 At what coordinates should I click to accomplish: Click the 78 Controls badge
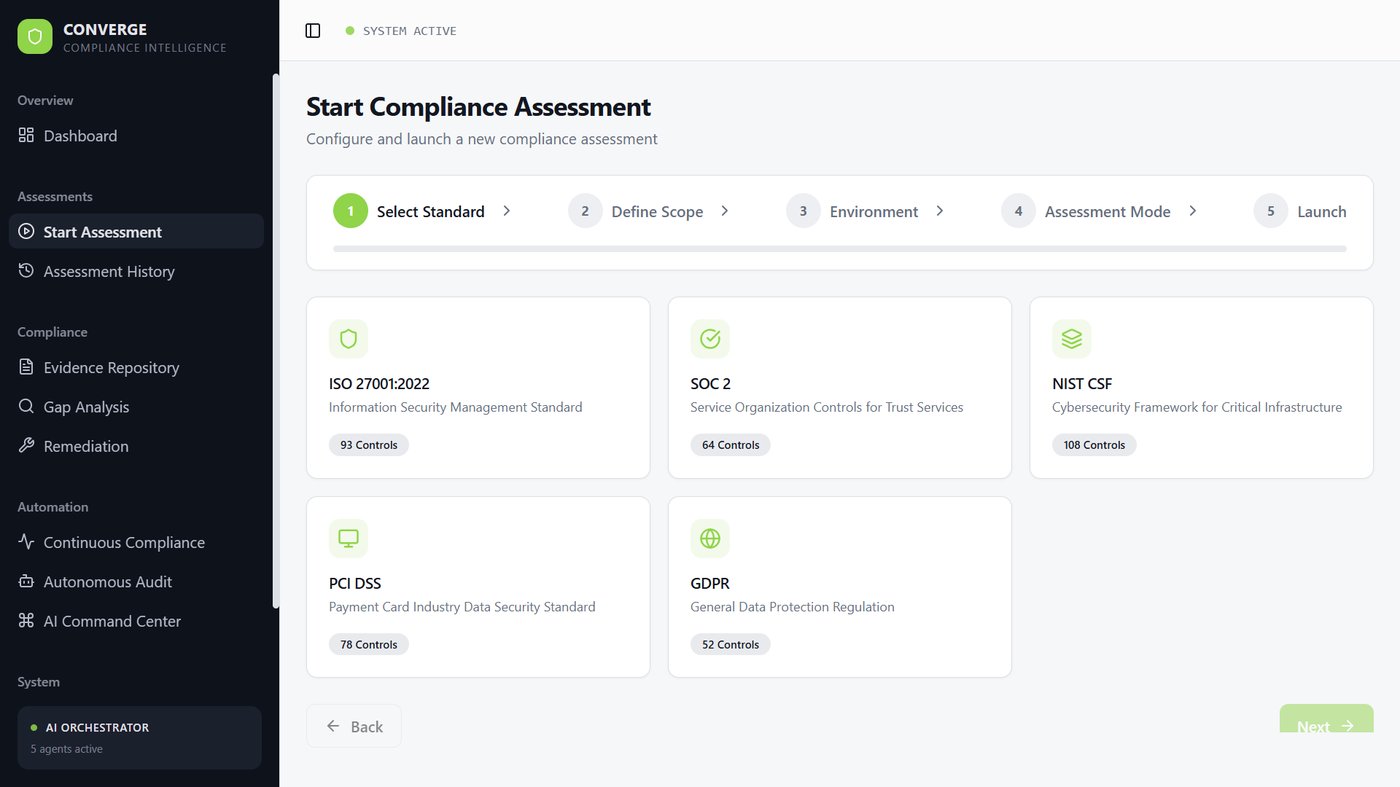369,645
